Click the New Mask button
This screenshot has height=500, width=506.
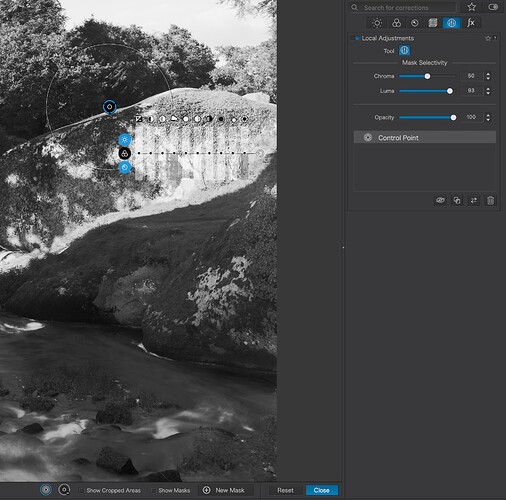(x=224, y=490)
